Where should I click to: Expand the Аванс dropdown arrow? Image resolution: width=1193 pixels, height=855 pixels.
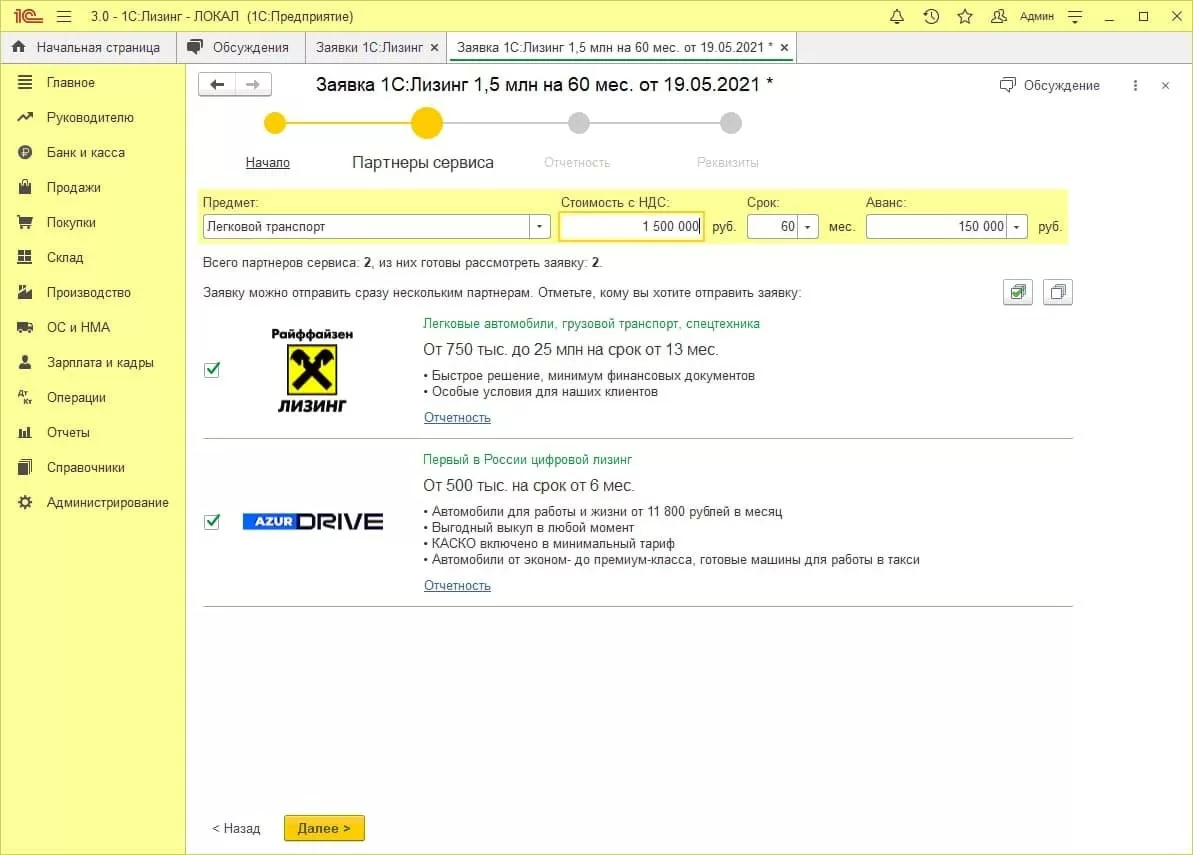[1016, 227]
